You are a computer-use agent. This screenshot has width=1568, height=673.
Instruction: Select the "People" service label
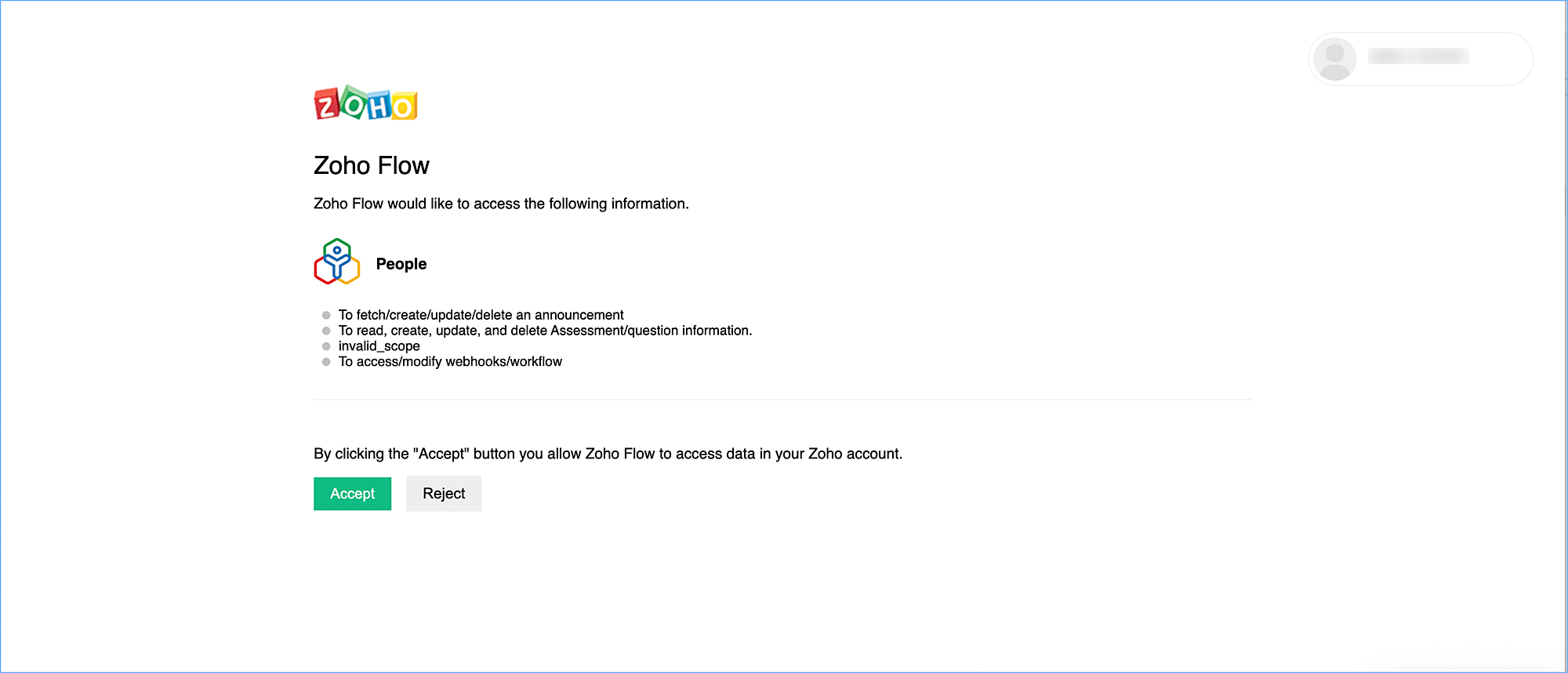coord(401,264)
